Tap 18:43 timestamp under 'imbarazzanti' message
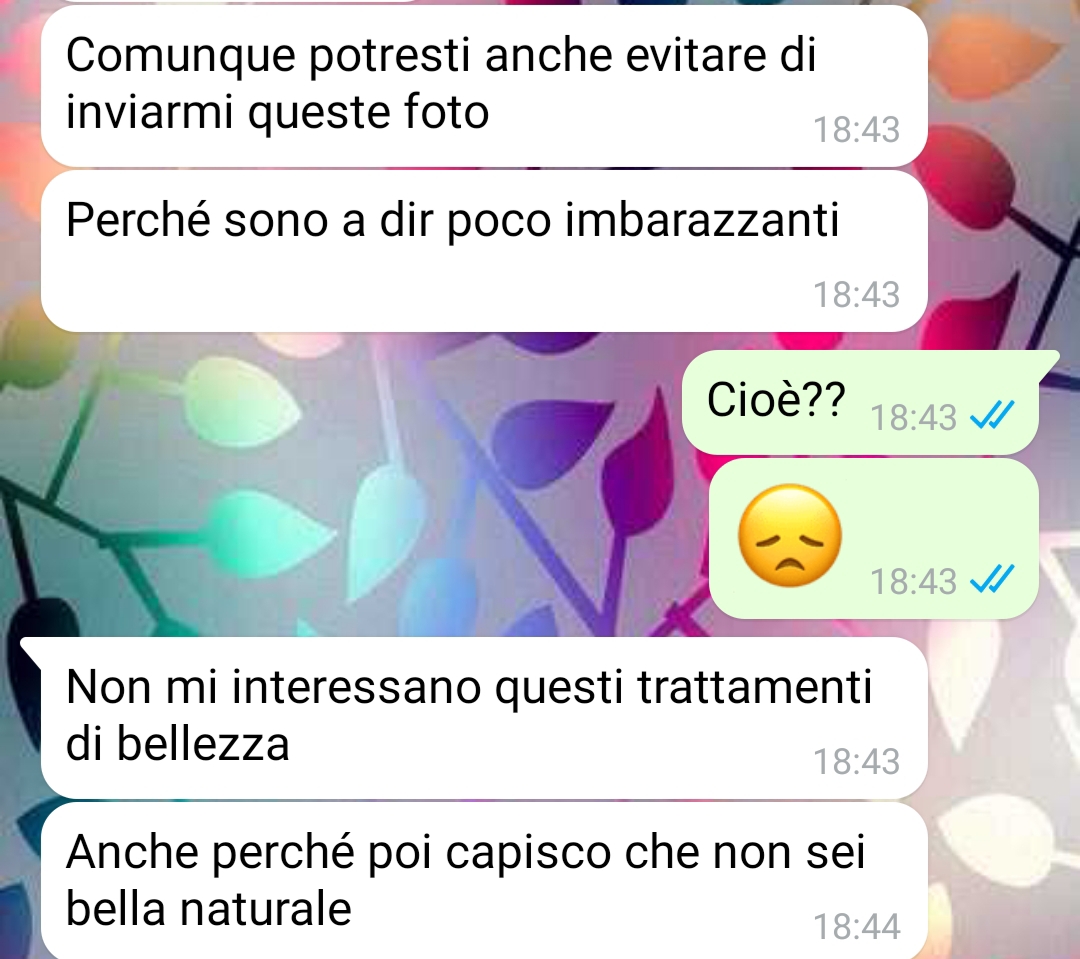The image size is (1080, 959). (x=856, y=294)
